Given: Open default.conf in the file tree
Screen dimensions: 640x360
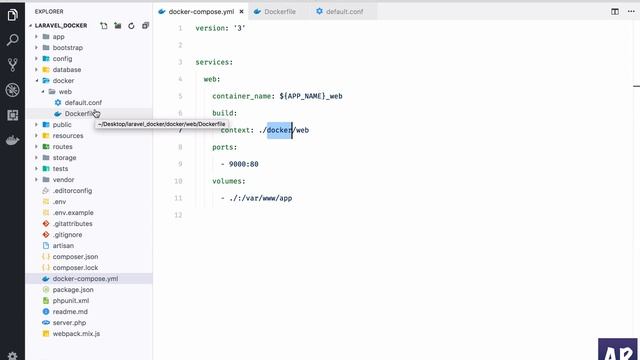Looking at the screenshot, I should 83,102.
